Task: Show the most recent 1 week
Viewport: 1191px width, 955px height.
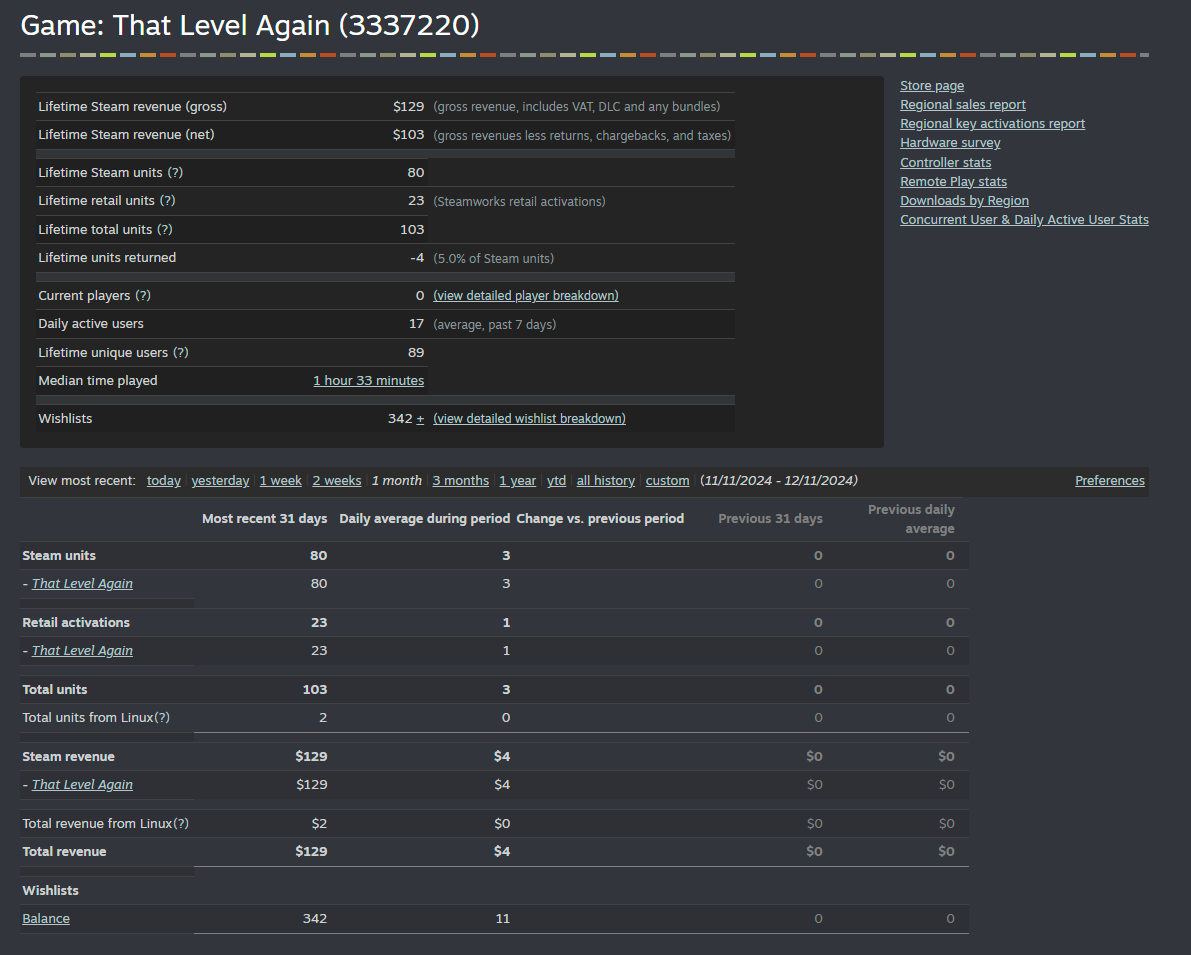Action: tap(280, 481)
